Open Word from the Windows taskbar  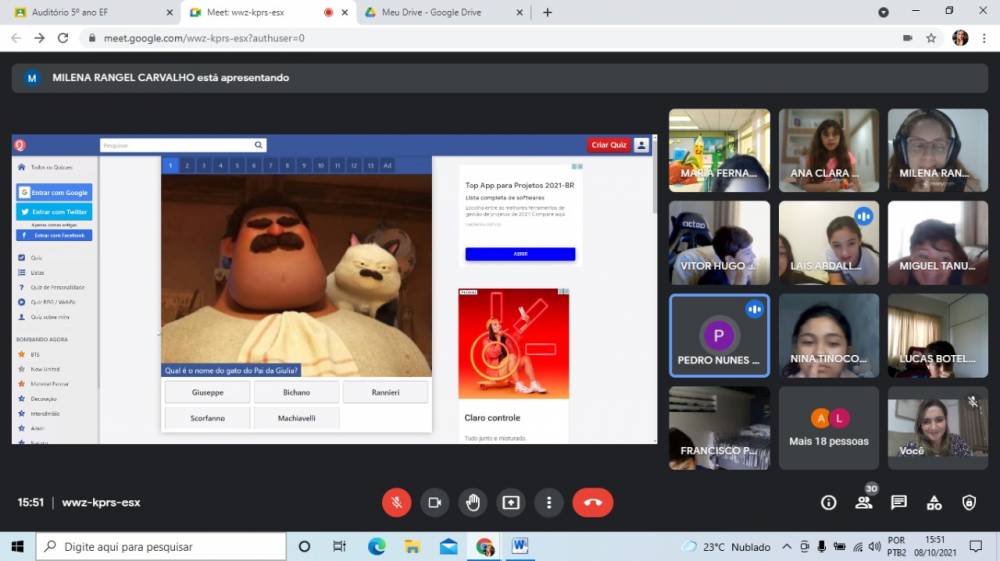coord(520,547)
